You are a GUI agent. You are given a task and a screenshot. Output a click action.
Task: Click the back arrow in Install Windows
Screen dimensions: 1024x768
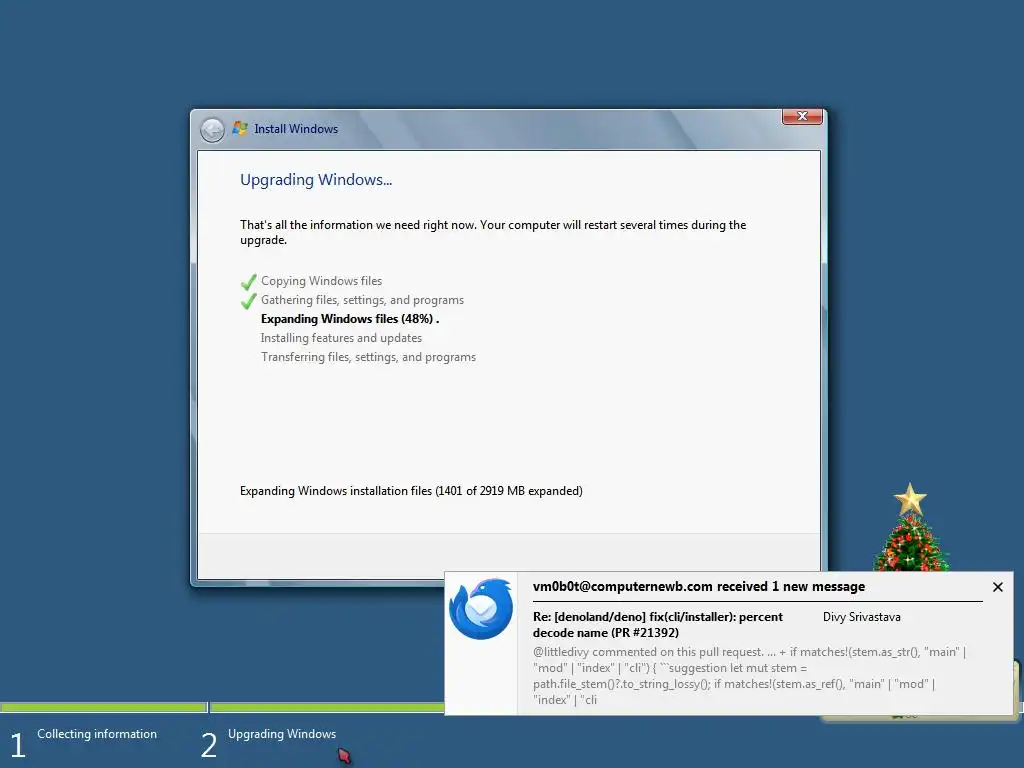pyautogui.click(x=212, y=130)
